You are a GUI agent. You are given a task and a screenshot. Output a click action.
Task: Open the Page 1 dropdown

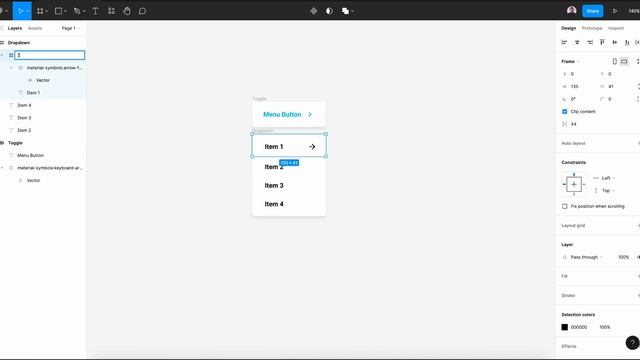[71, 28]
